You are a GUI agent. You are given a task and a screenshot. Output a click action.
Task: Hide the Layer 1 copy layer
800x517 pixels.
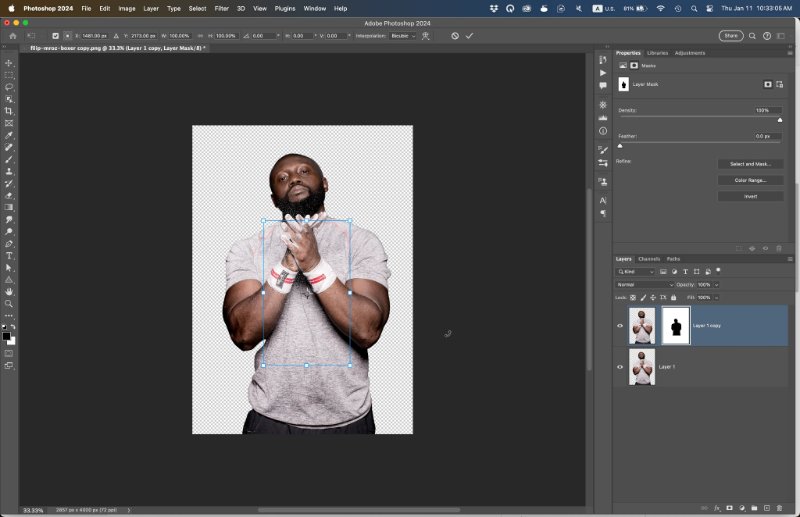620,326
